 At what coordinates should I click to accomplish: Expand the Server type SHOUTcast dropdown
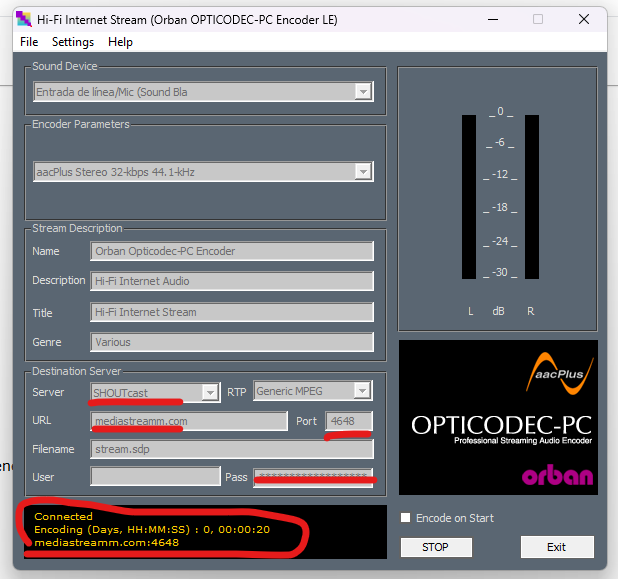[x=210, y=392]
